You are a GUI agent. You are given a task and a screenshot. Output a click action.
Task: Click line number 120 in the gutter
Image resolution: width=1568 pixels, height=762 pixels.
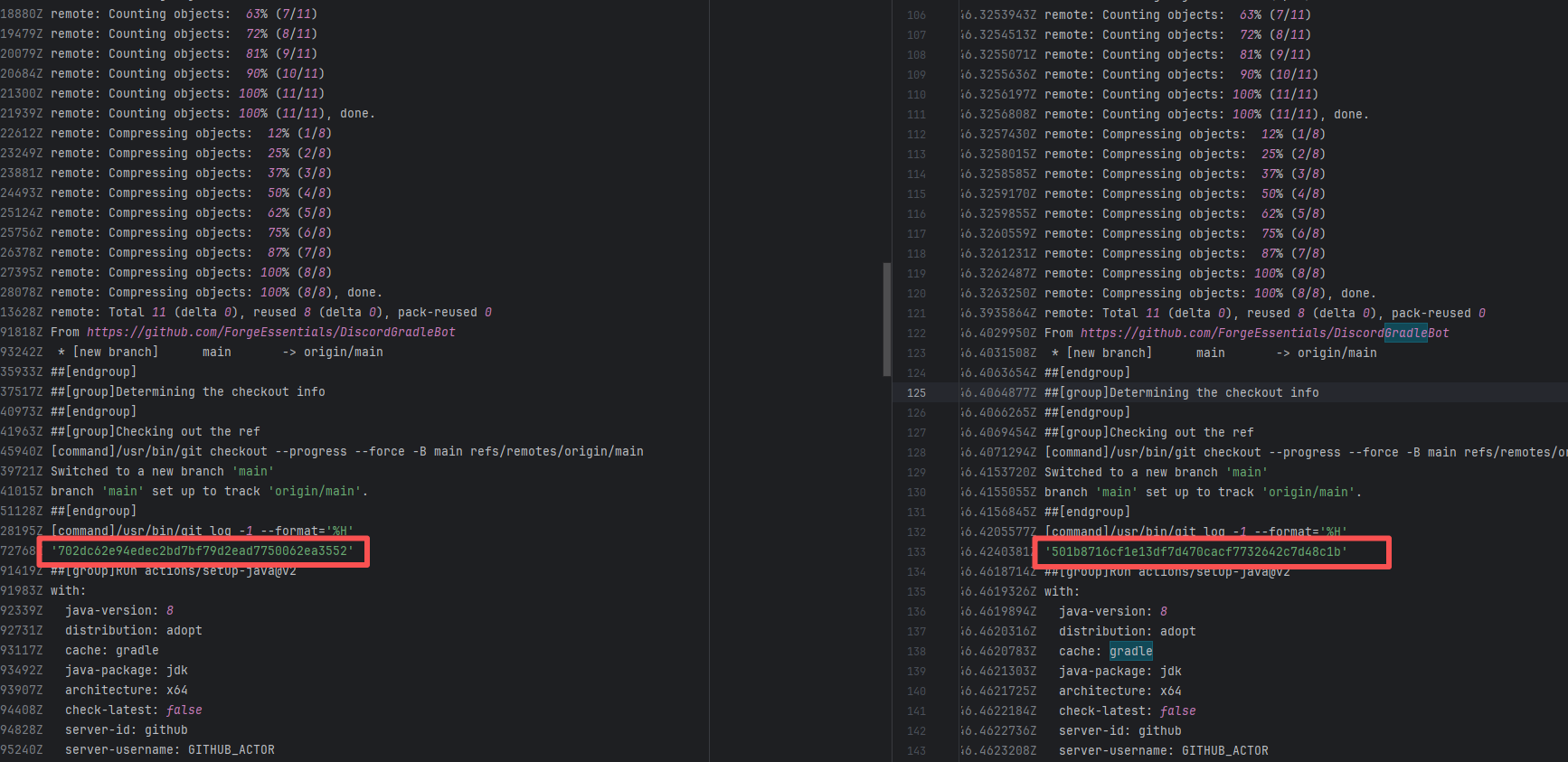pyautogui.click(x=916, y=294)
